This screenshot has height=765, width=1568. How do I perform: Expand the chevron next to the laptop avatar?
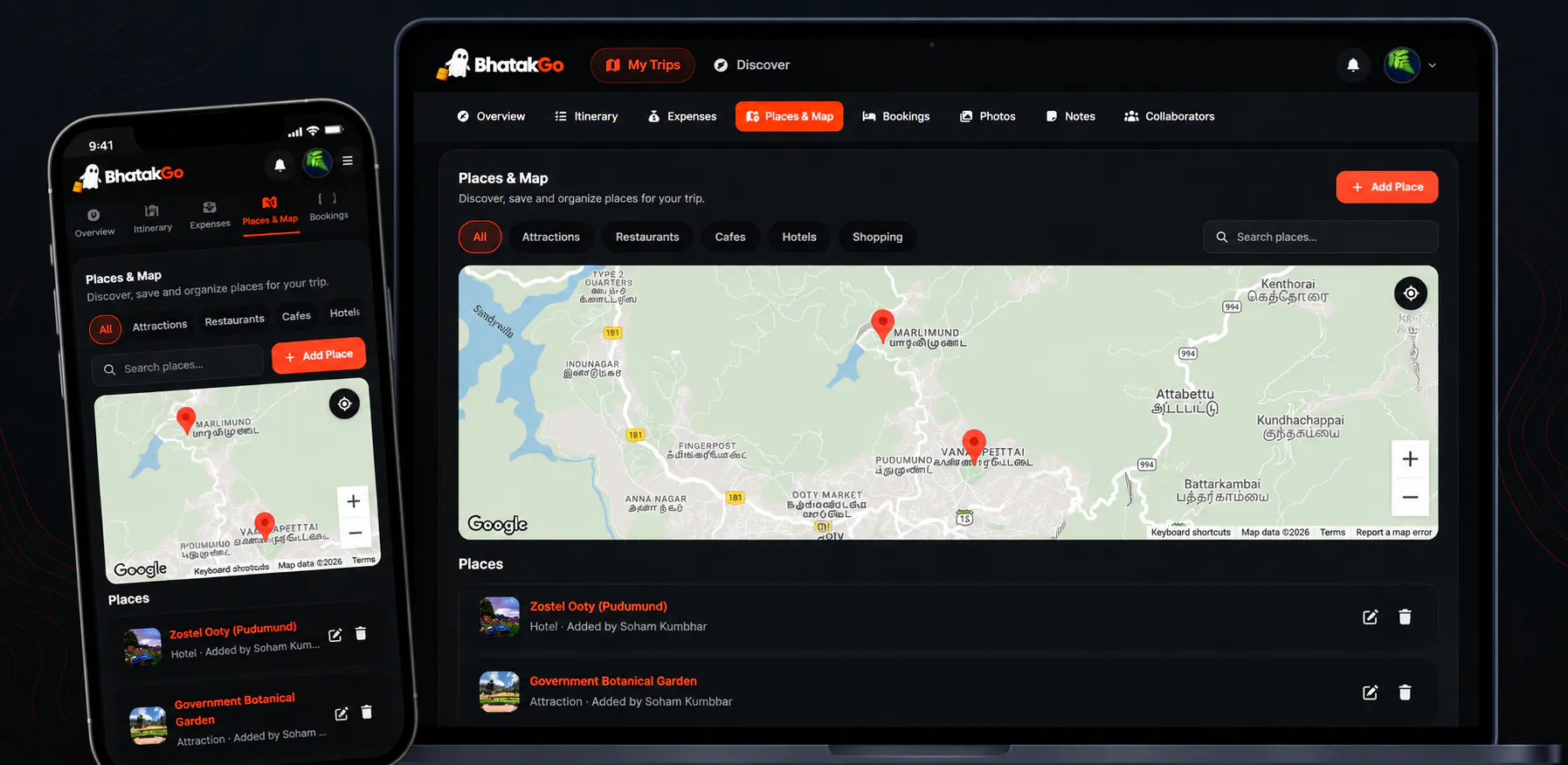pos(1433,65)
